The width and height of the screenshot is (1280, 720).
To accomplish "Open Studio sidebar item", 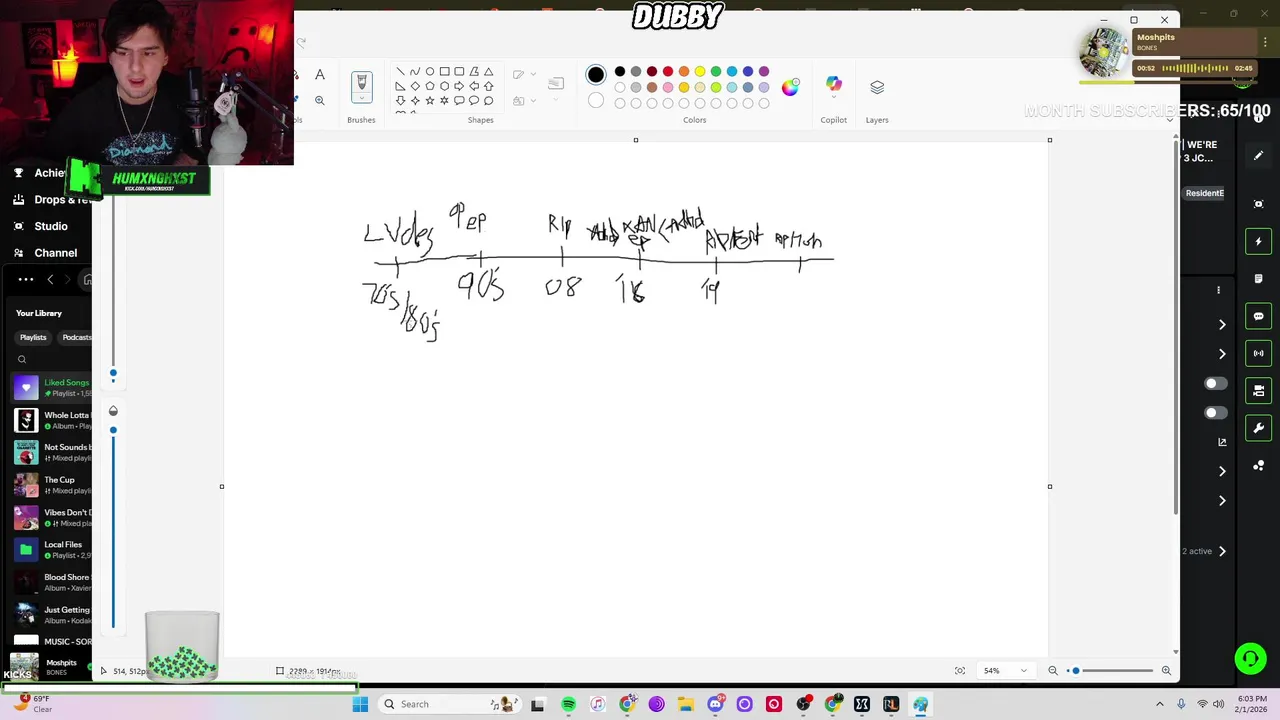I will pos(40,226).
